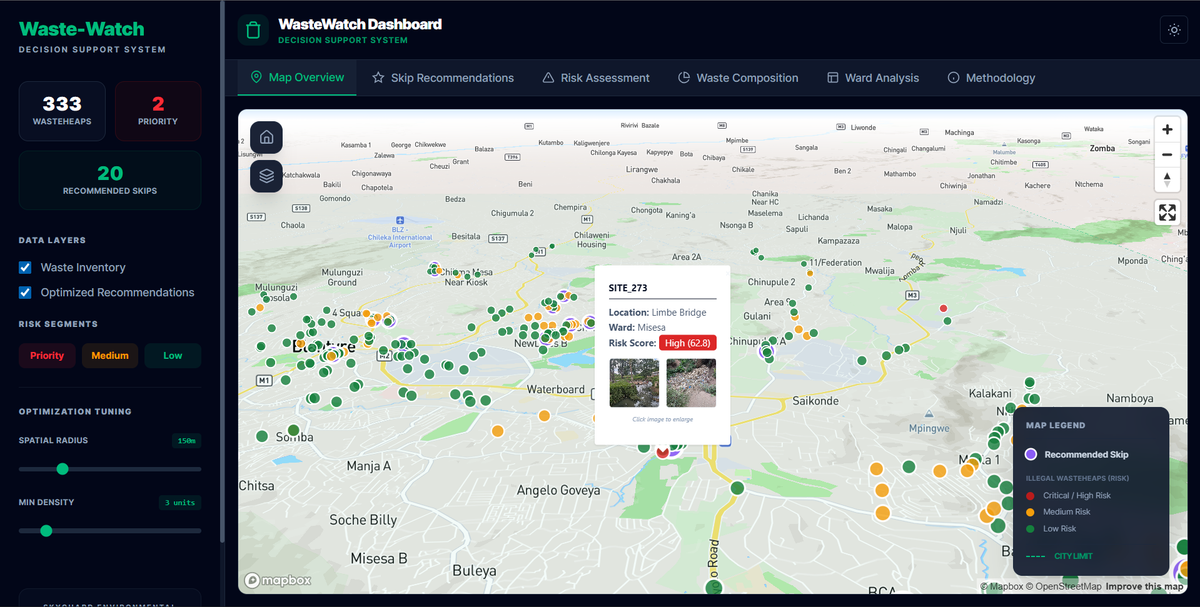The height and width of the screenshot is (607, 1200).
Task: Click the orange marker near Waterboard
Action: [544, 415]
